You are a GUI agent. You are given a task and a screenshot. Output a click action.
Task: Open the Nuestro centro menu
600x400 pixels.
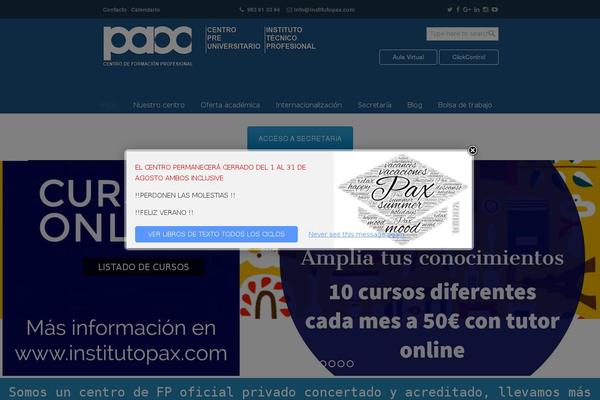click(x=159, y=105)
